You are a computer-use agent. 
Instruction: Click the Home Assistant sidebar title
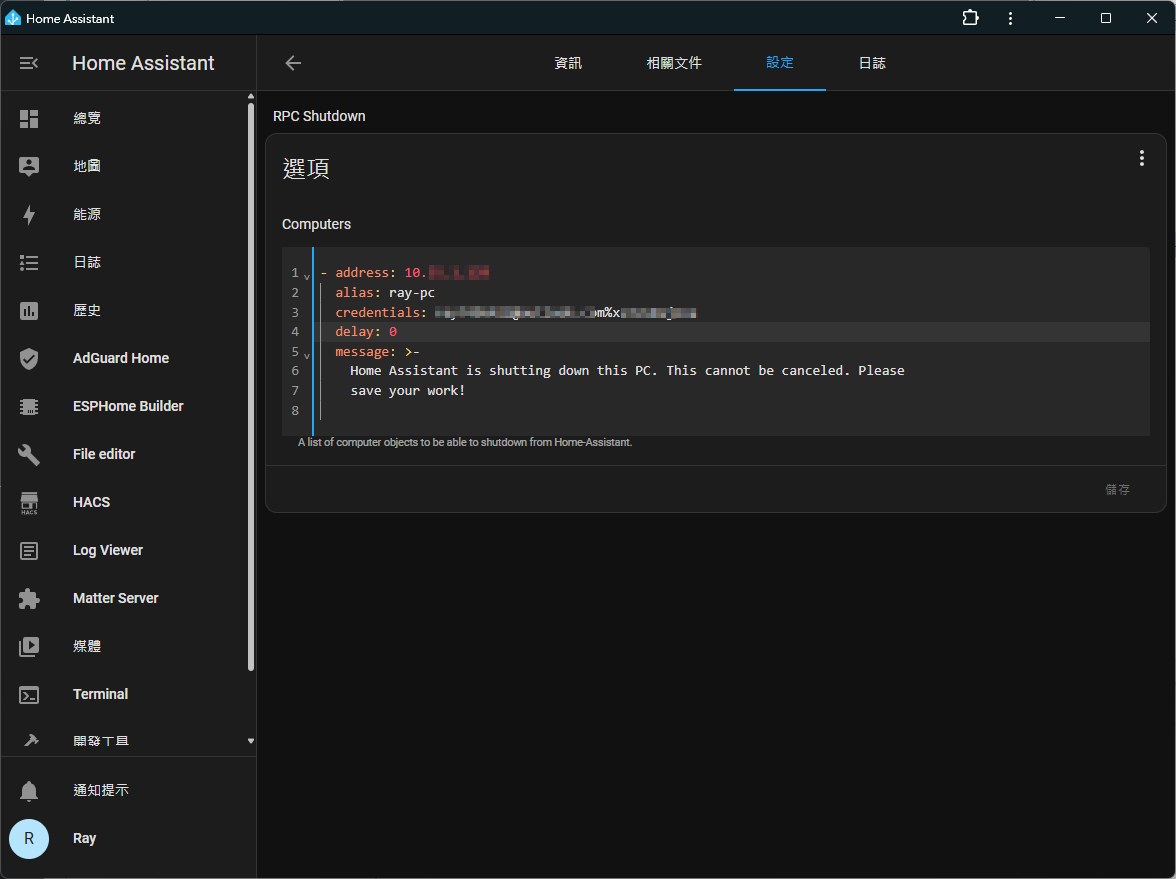(x=143, y=63)
